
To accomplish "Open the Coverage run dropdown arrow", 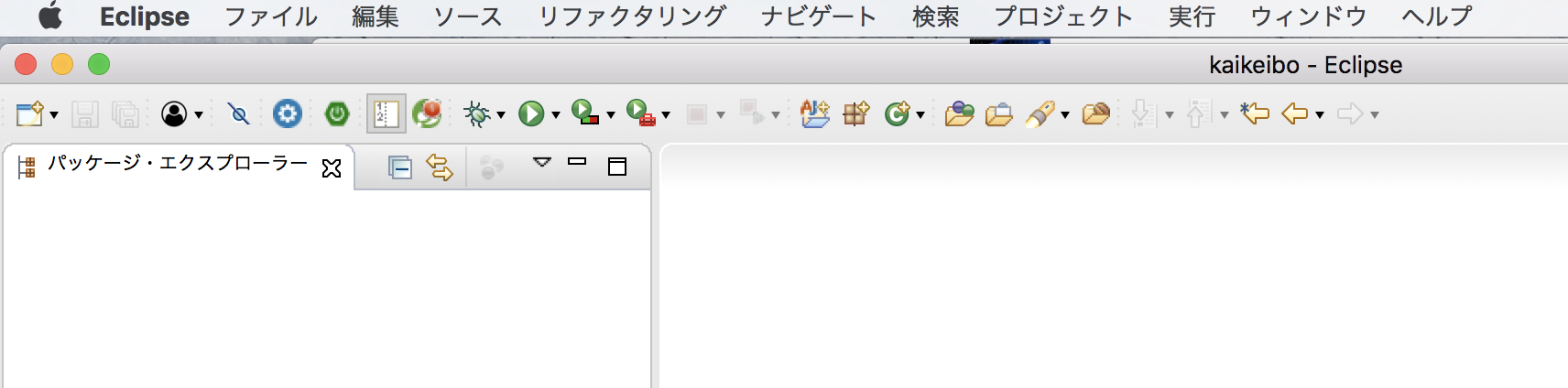I will 610,115.
